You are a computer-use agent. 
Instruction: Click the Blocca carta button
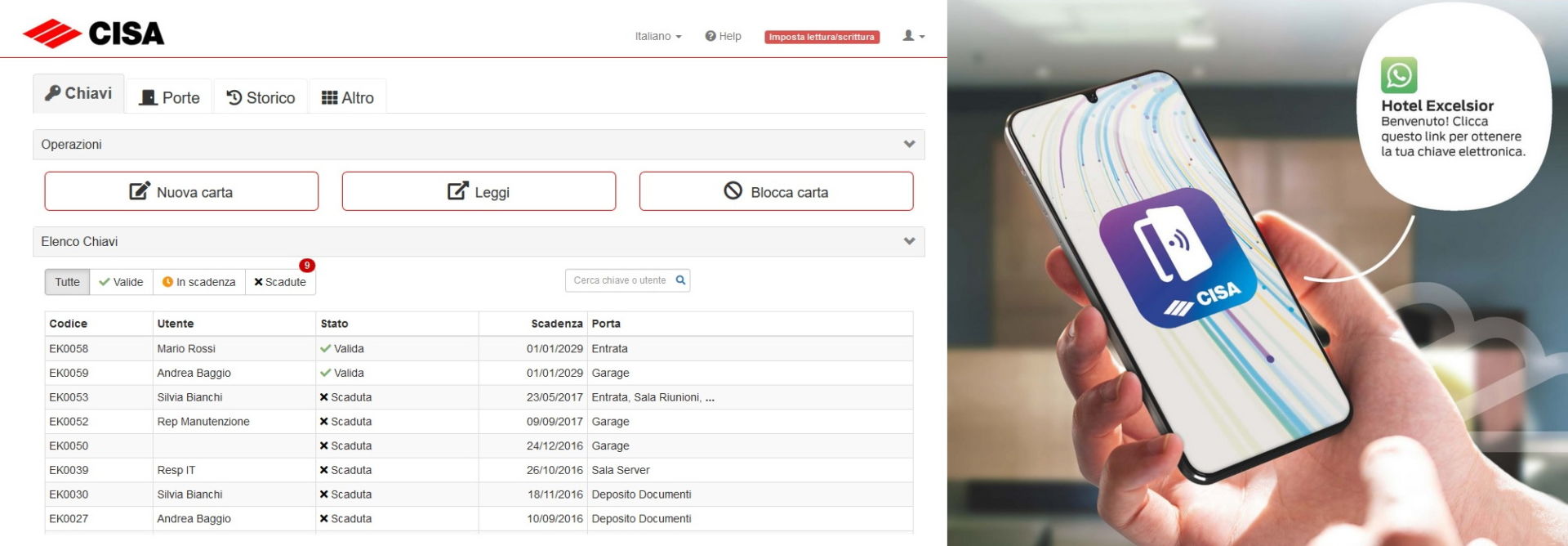point(776,191)
